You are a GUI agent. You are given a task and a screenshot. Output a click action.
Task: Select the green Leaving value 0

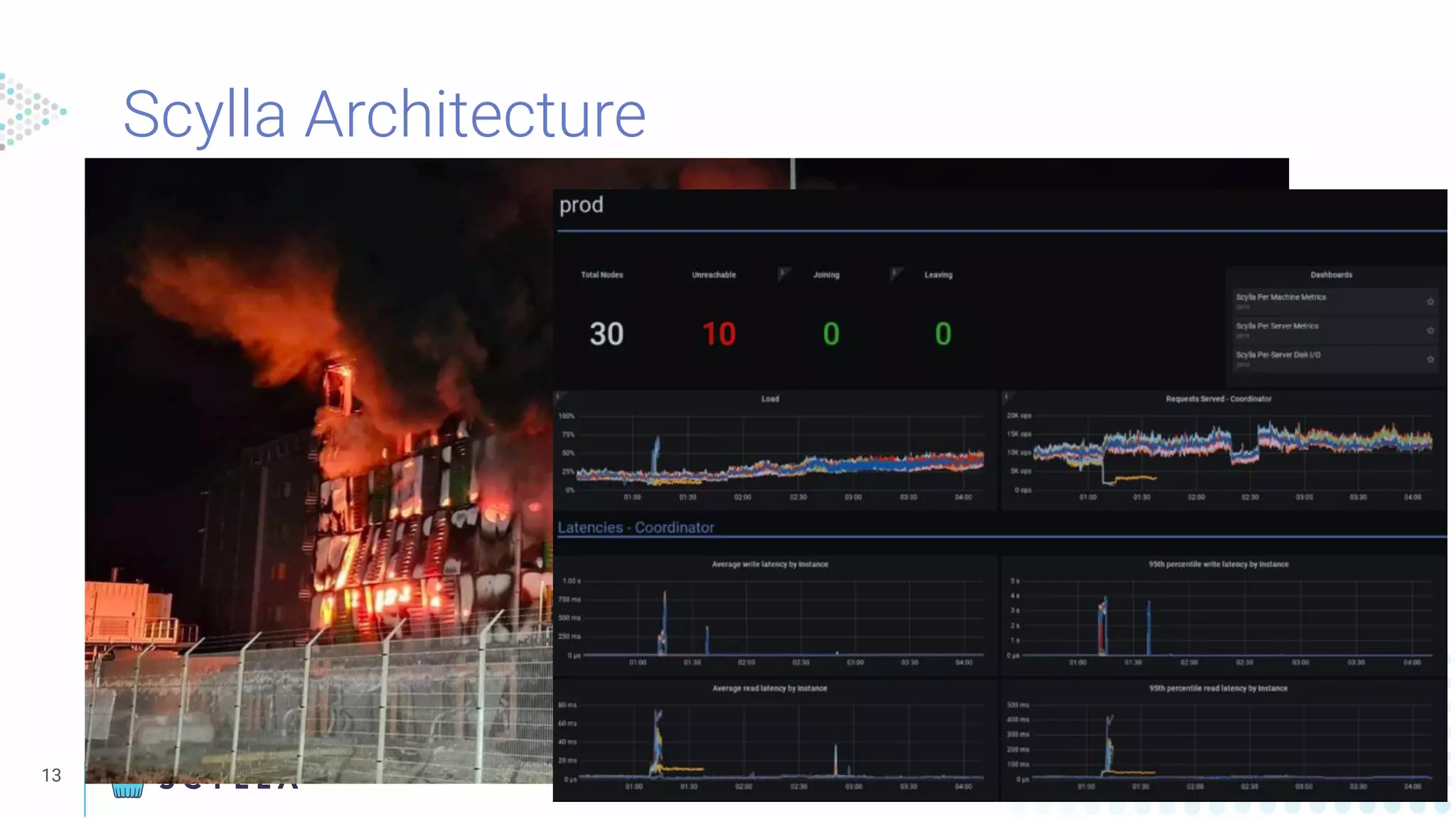point(943,334)
